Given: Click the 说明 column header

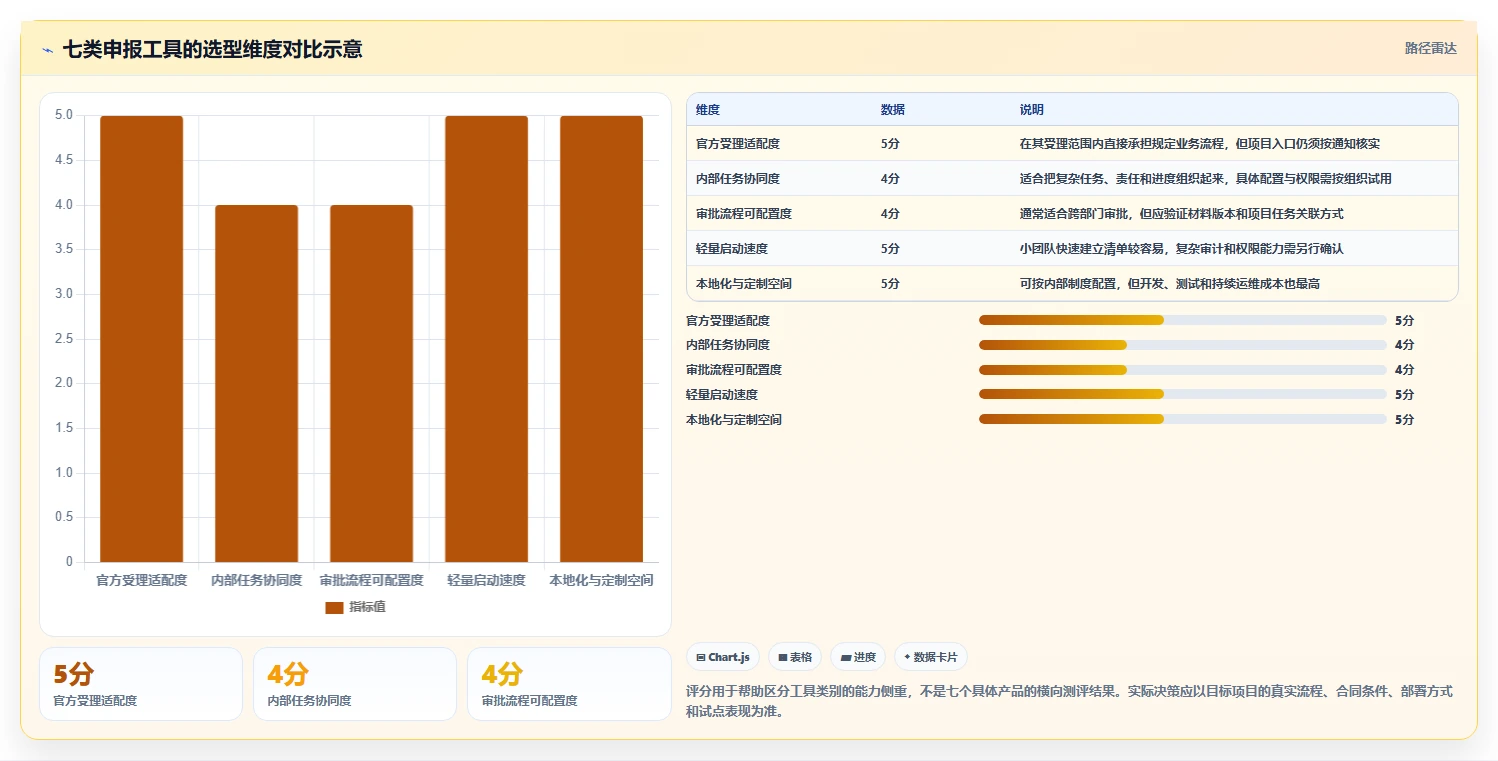Looking at the screenshot, I should (1032, 110).
